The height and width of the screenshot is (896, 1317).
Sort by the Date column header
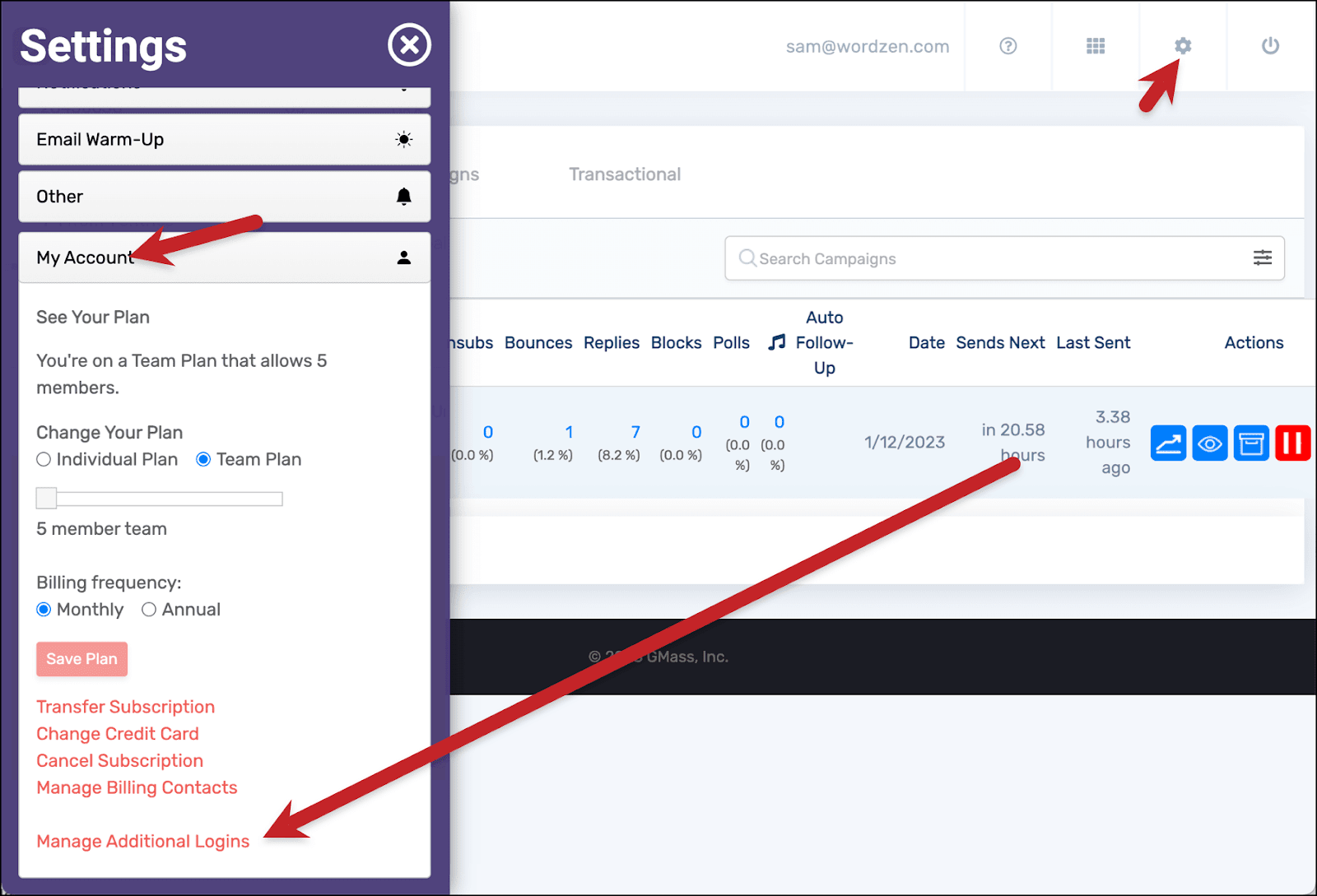(x=927, y=342)
